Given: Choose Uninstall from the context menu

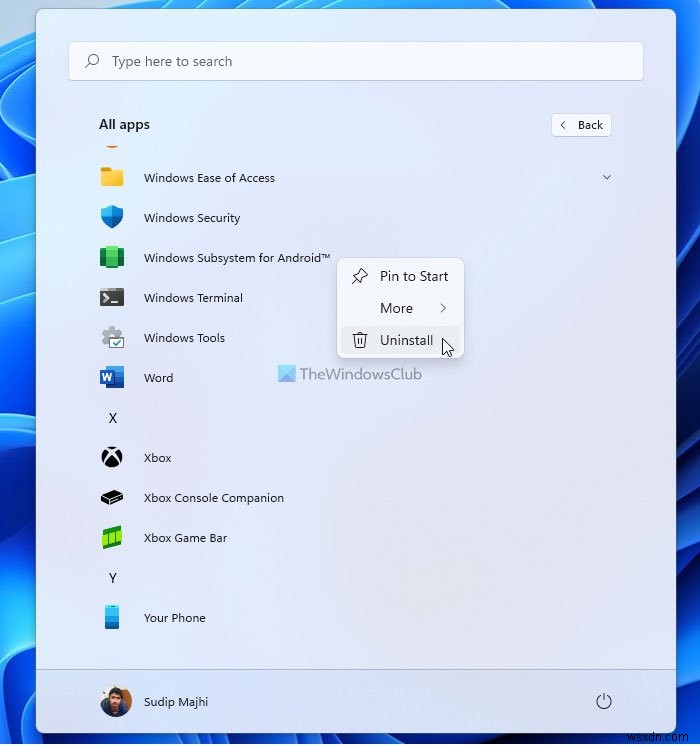Looking at the screenshot, I should (x=400, y=340).
